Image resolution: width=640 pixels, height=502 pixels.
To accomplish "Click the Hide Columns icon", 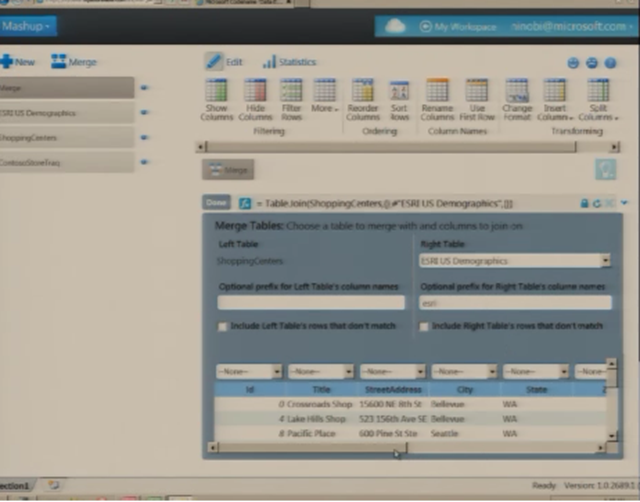I will (255, 90).
